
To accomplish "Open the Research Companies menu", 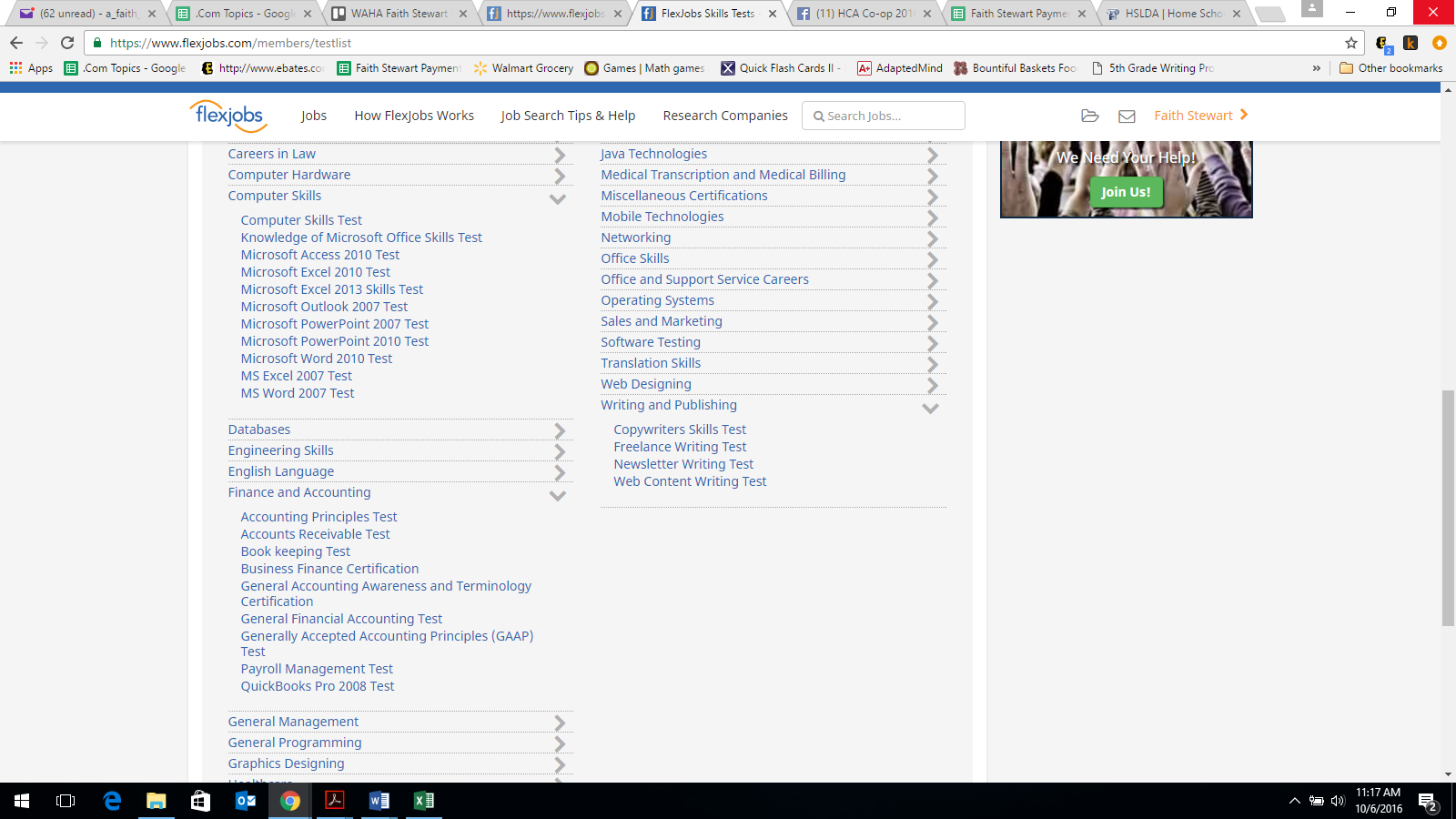I will pyautogui.click(x=725, y=116).
